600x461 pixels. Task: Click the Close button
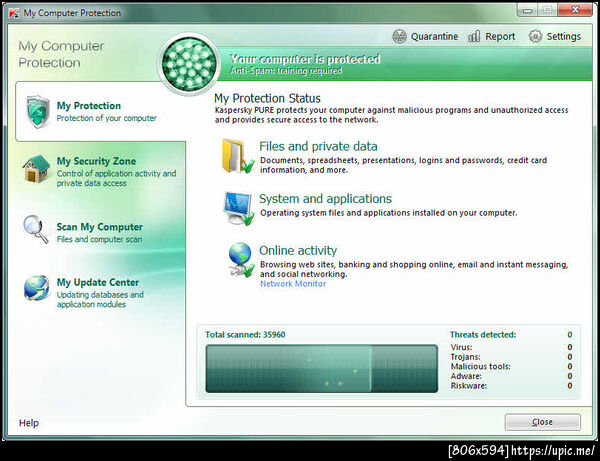(x=543, y=422)
